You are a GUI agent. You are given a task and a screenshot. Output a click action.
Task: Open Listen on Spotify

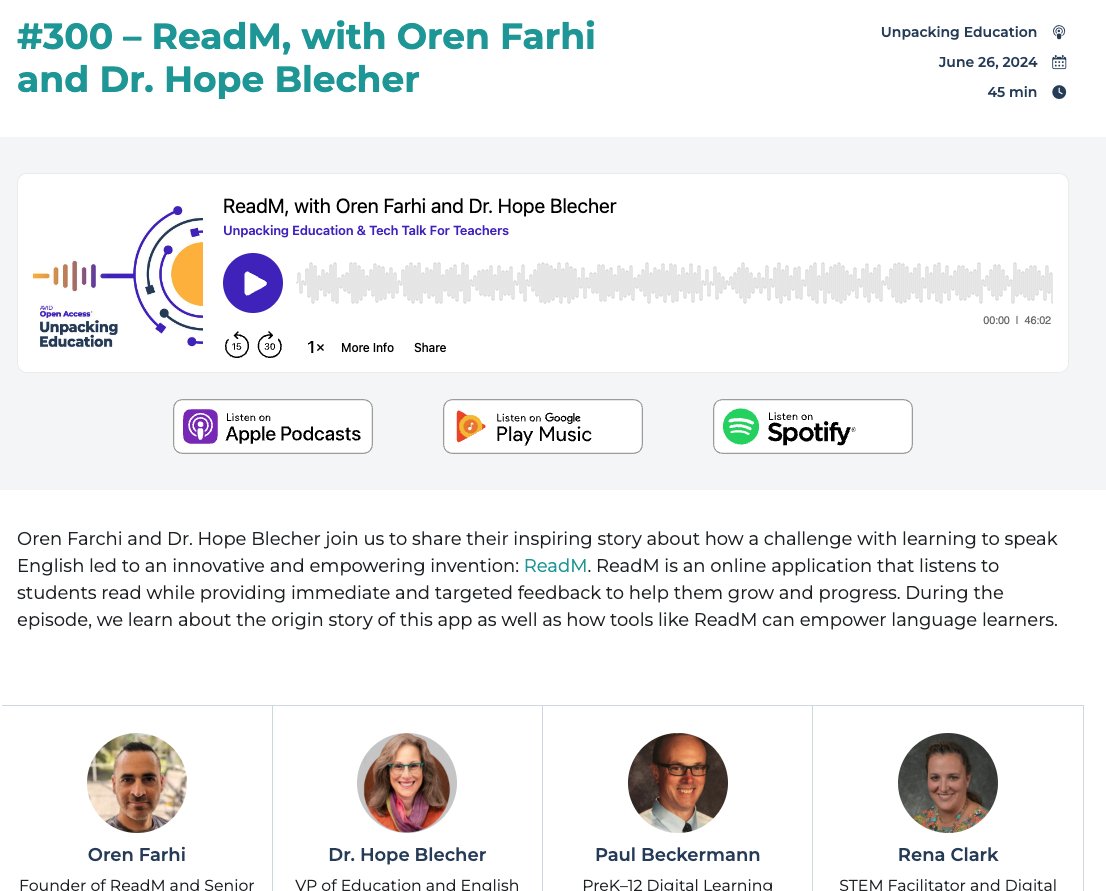click(813, 426)
